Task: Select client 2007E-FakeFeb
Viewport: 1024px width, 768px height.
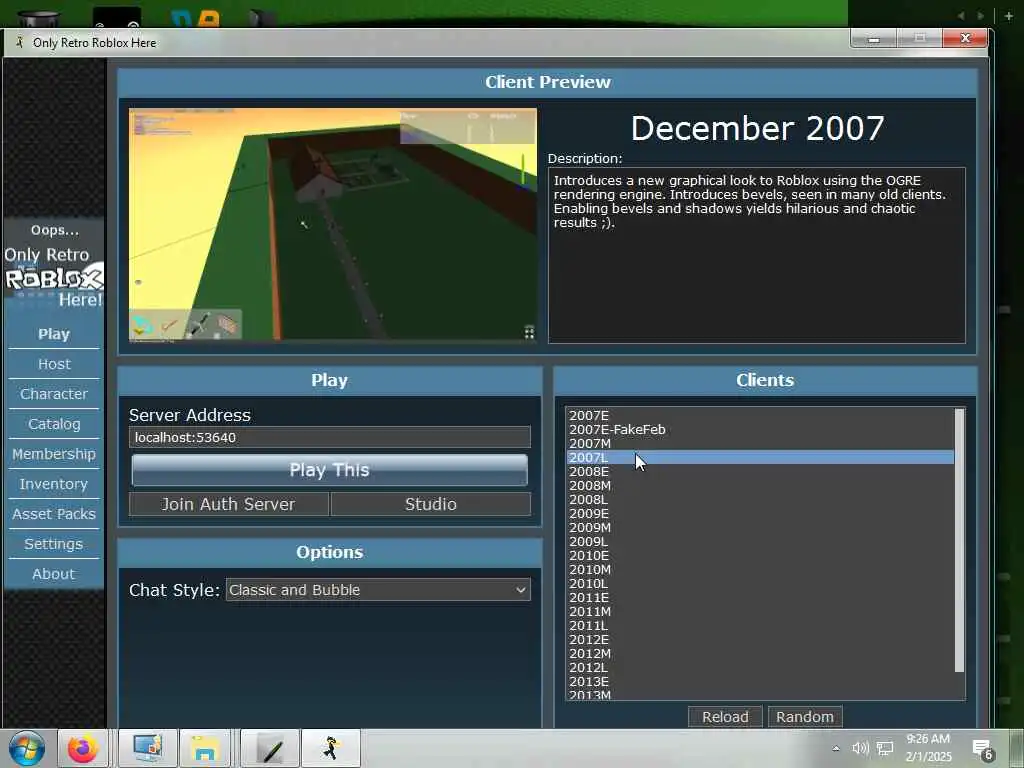Action: pyautogui.click(x=760, y=429)
